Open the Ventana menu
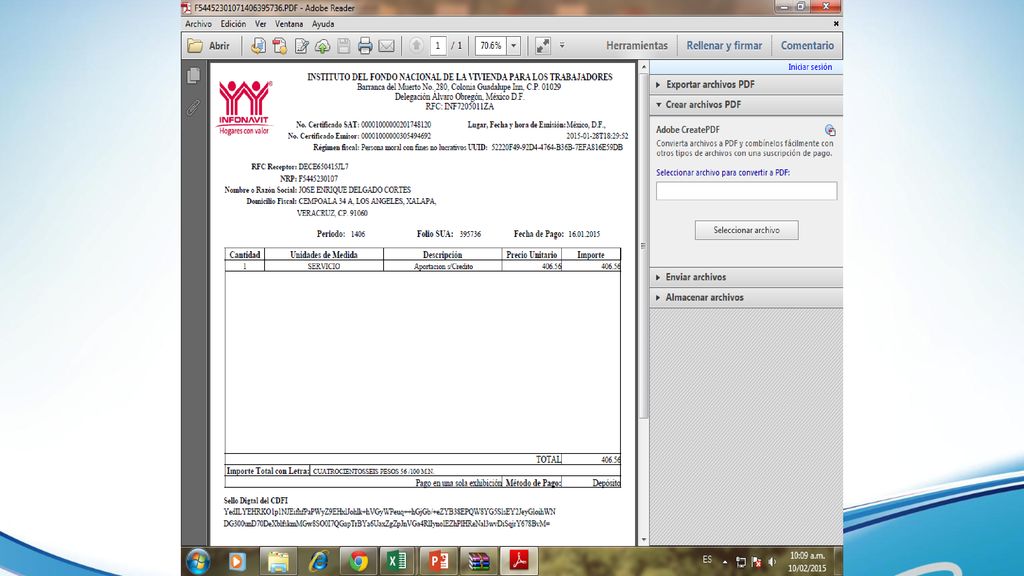1024x576 pixels. (x=289, y=24)
